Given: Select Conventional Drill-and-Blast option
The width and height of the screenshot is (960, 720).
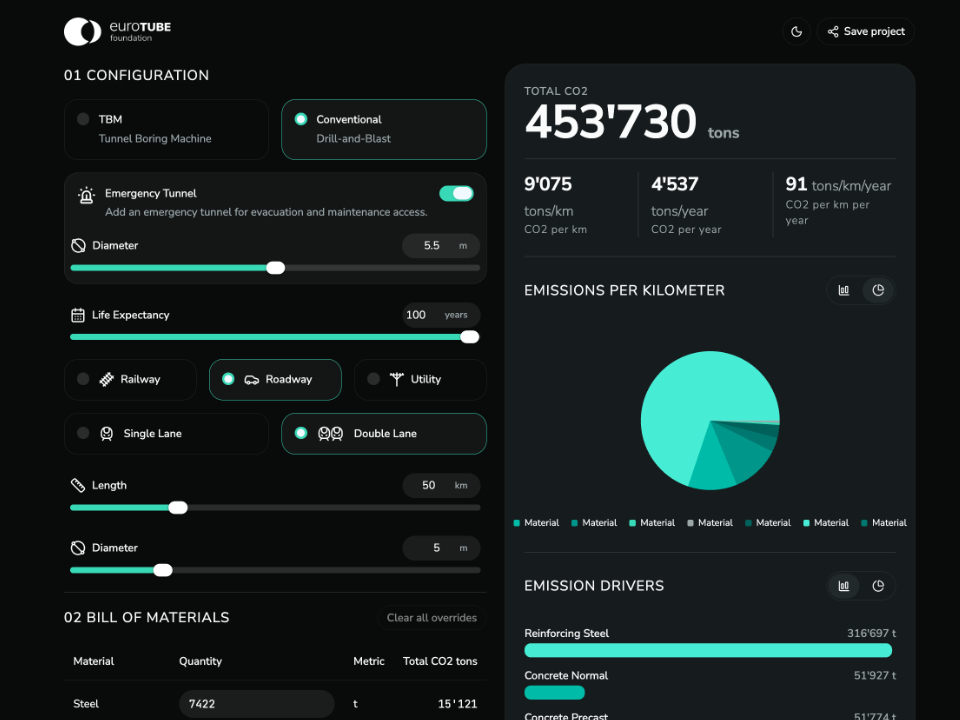Looking at the screenshot, I should pyautogui.click(x=384, y=129).
